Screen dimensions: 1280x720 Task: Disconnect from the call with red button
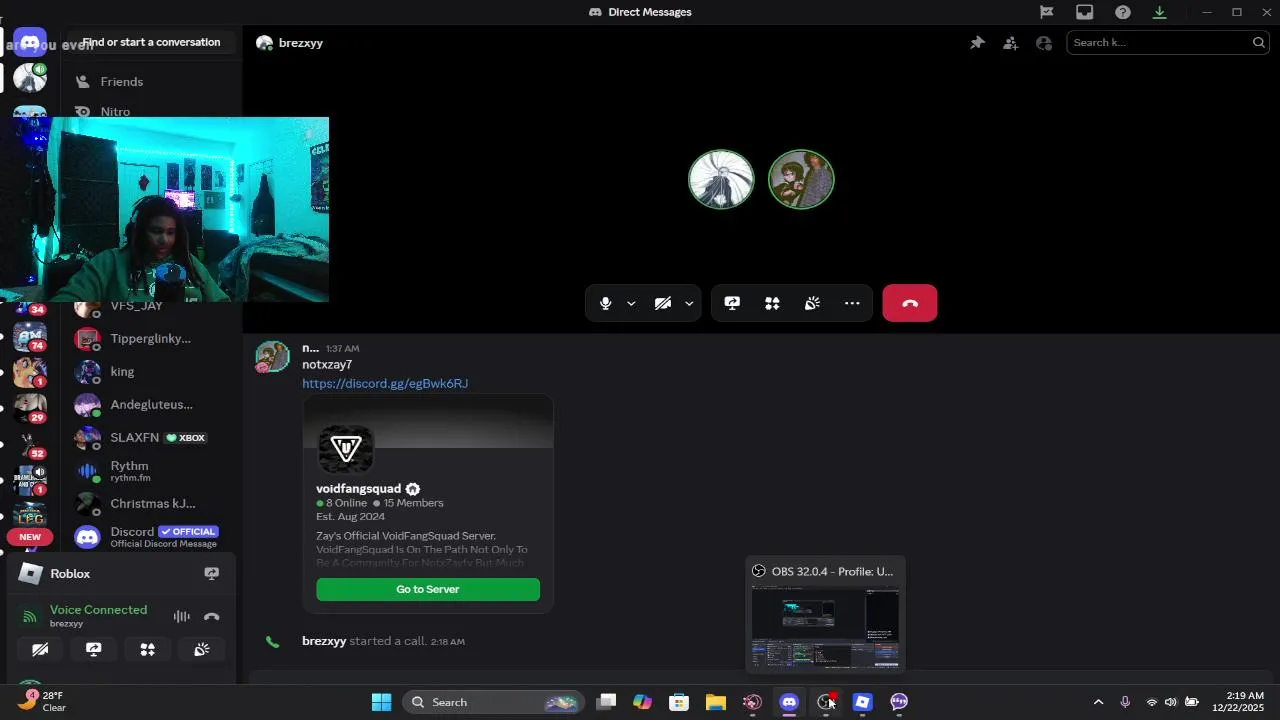[910, 303]
